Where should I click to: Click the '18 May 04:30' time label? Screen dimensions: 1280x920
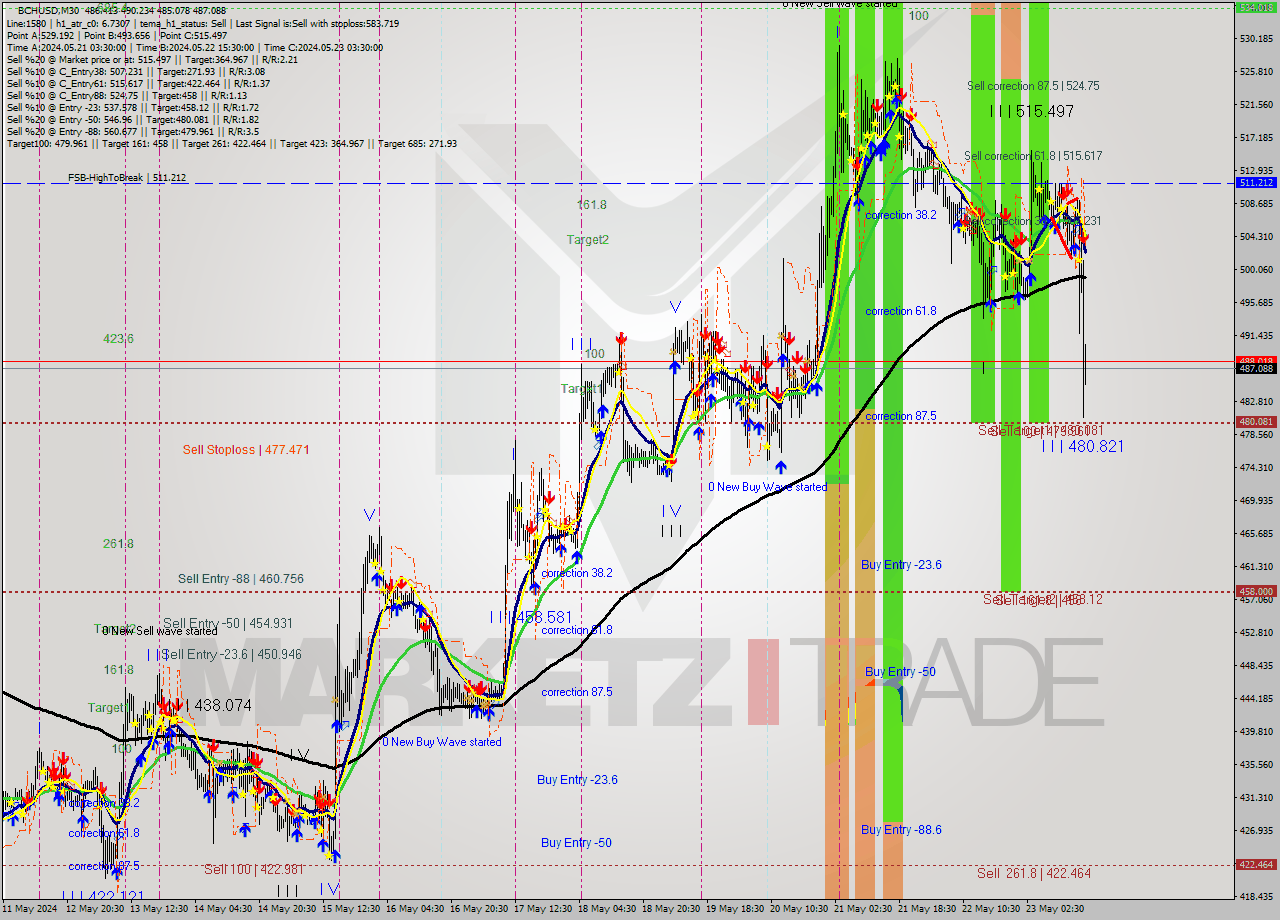(607, 909)
